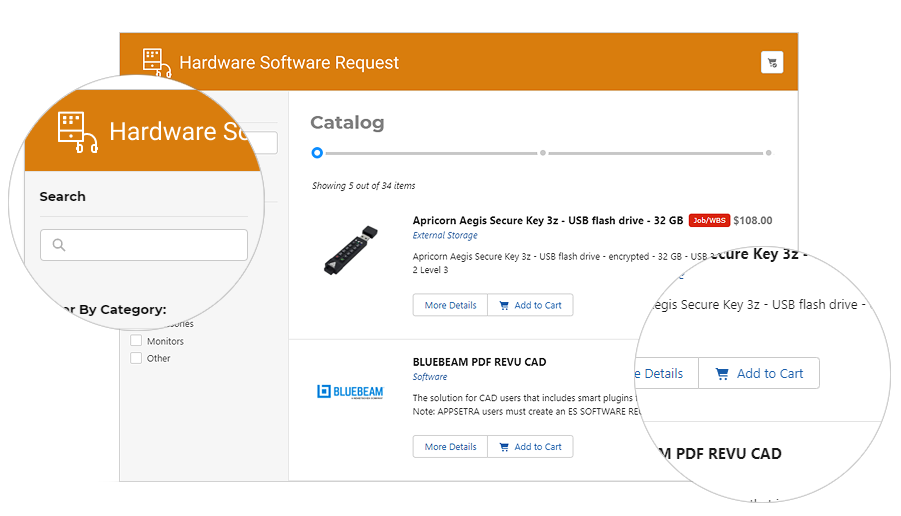Click the Apricorn USB flash drive thumbnail
Image resolution: width=901 pixels, height=516 pixels.
click(x=350, y=250)
